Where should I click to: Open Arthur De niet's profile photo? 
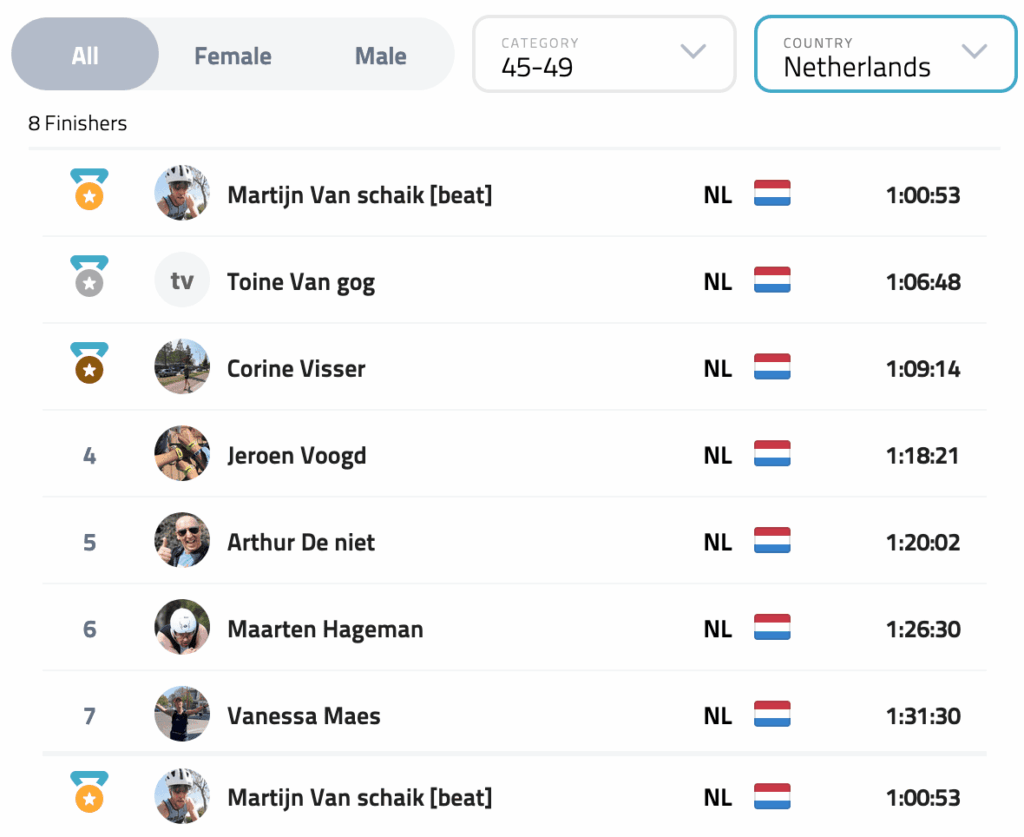182,542
